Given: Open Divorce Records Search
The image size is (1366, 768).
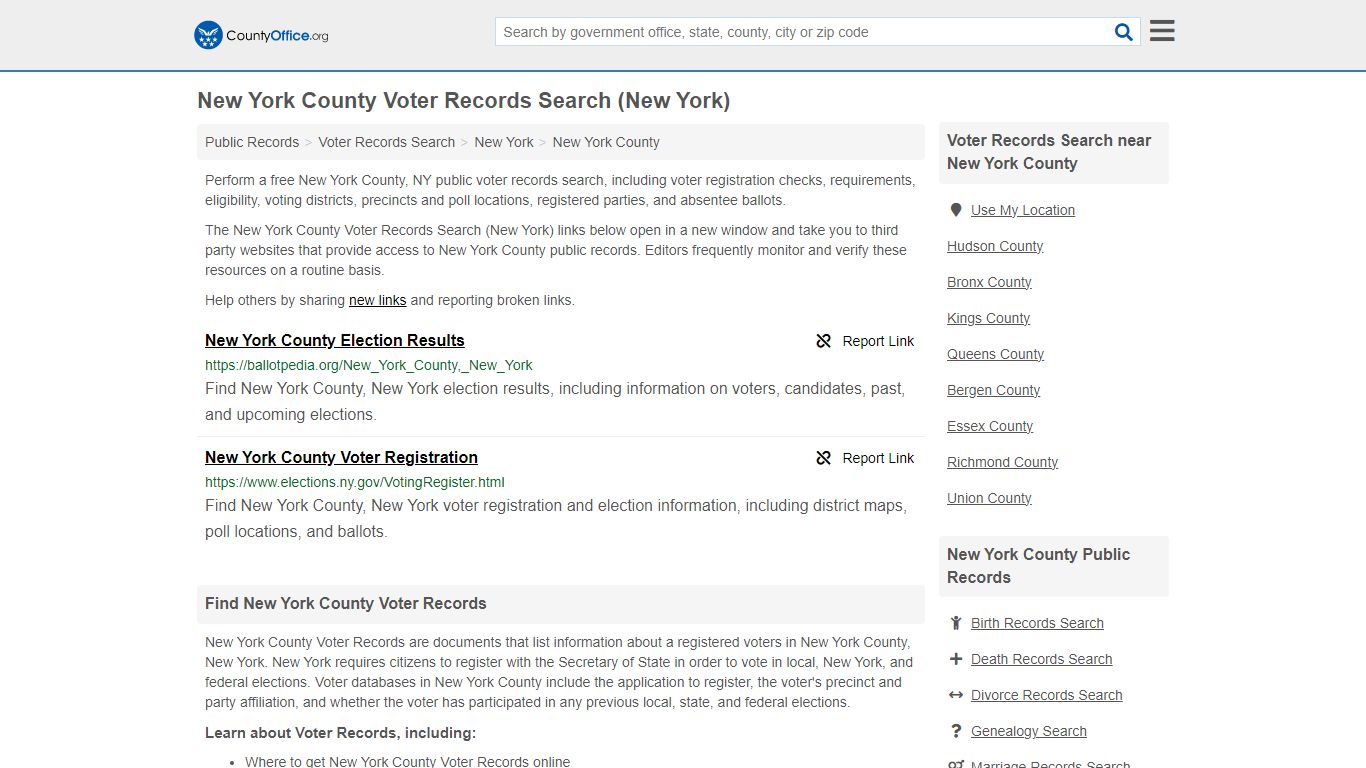Looking at the screenshot, I should click(x=1046, y=695).
